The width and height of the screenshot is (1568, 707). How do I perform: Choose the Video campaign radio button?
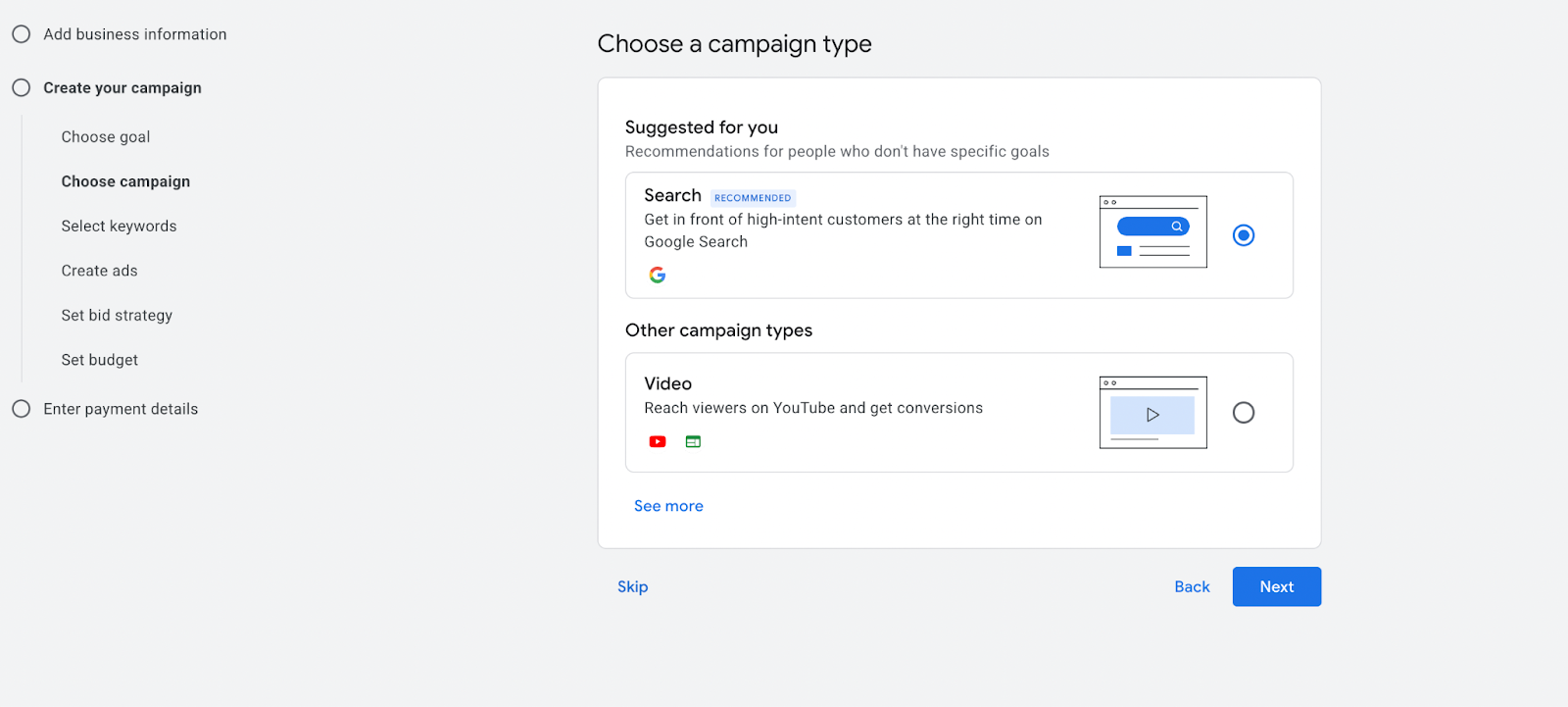[x=1243, y=412]
